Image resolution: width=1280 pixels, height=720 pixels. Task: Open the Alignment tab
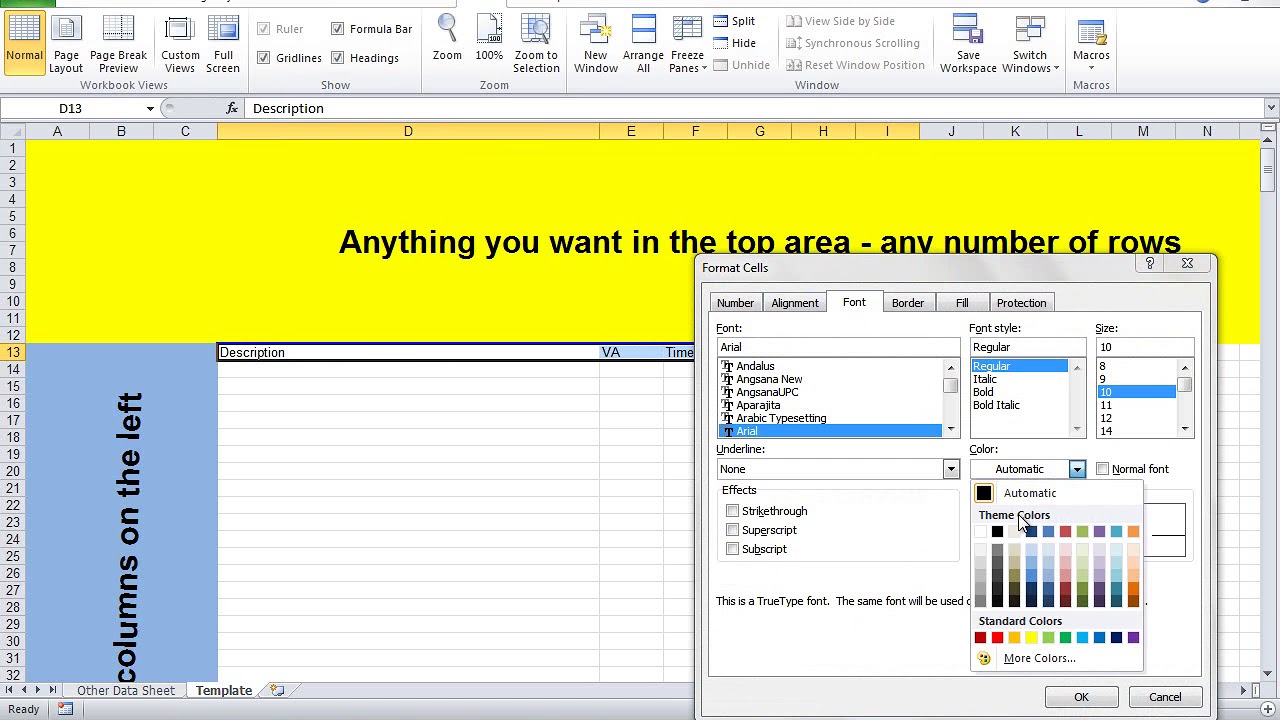[795, 303]
